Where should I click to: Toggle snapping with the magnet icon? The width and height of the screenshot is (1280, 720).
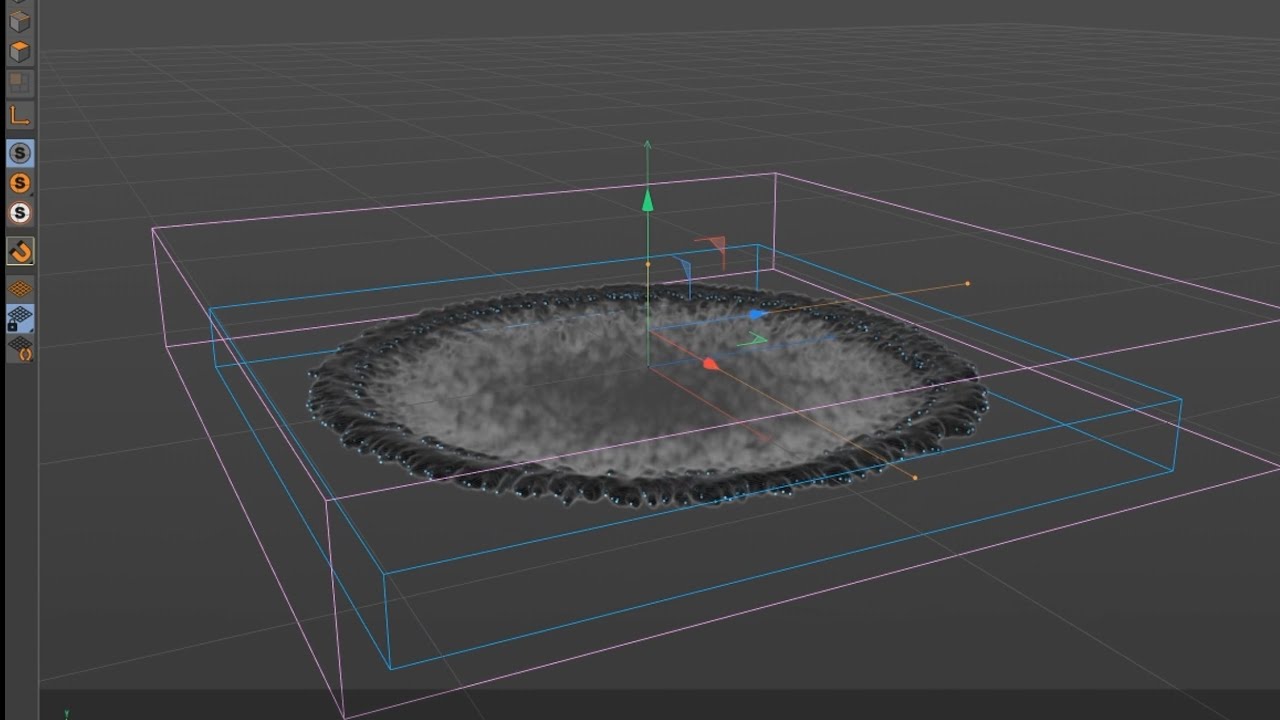[x=20, y=251]
